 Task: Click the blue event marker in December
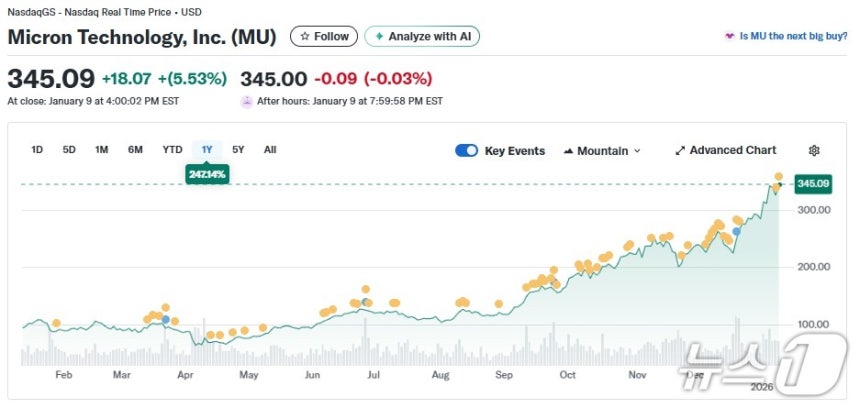click(x=737, y=231)
